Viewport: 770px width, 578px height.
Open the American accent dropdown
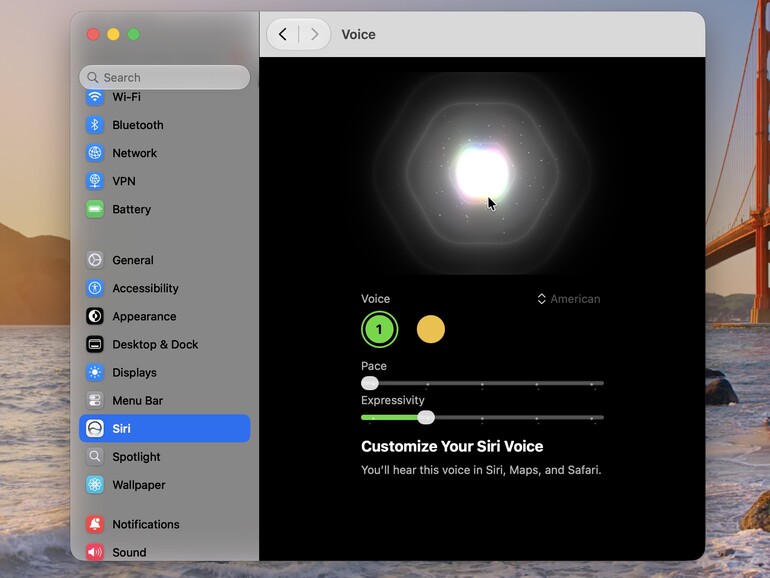click(x=569, y=299)
